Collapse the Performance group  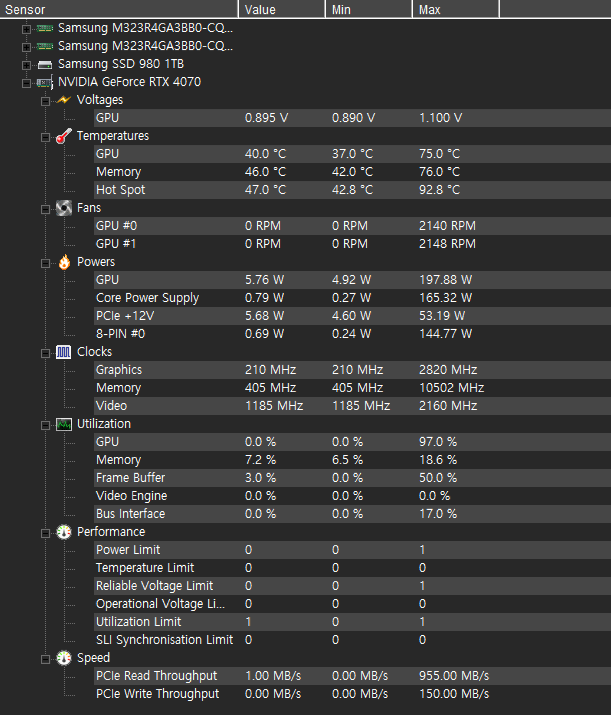click(45, 534)
